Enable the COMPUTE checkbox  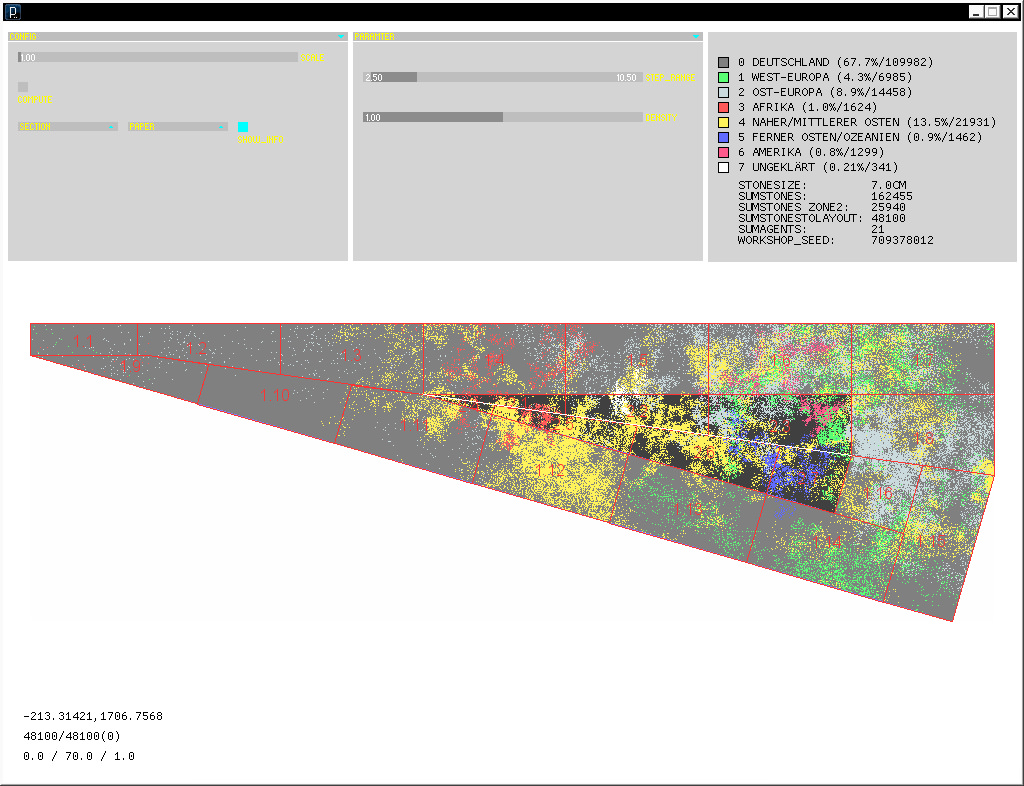(x=21, y=87)
